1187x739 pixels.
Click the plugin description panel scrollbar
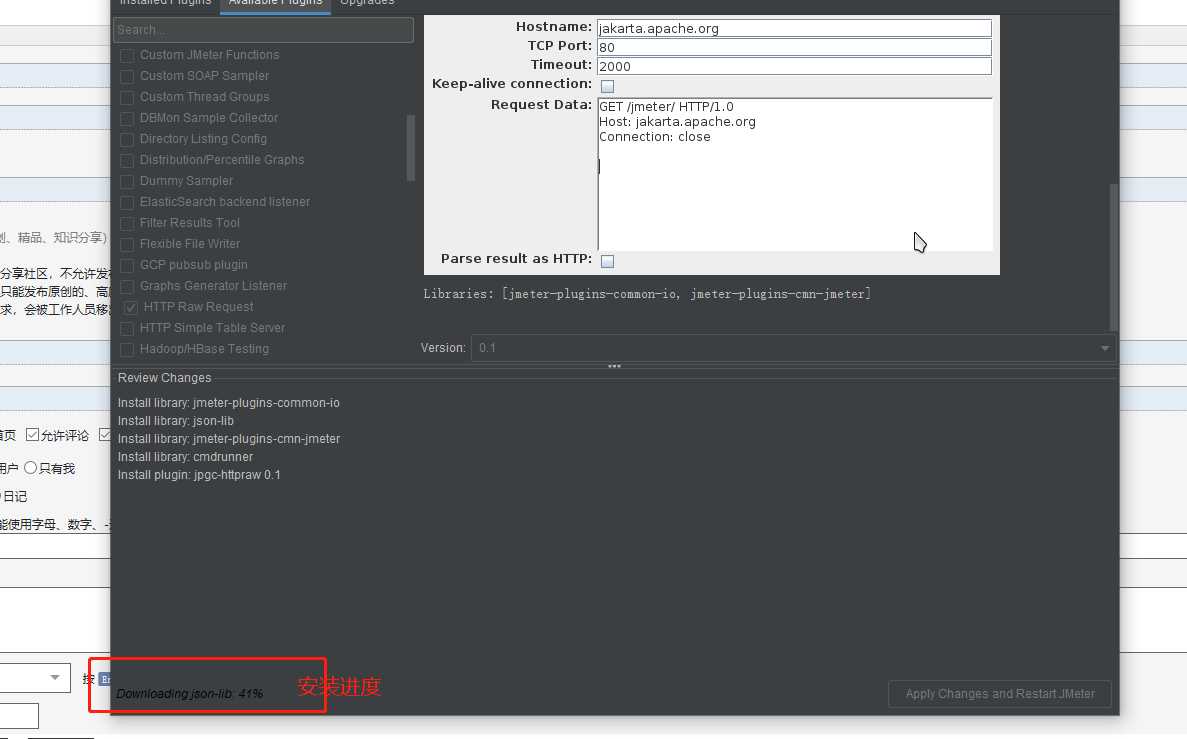[x=1114, y=257]
